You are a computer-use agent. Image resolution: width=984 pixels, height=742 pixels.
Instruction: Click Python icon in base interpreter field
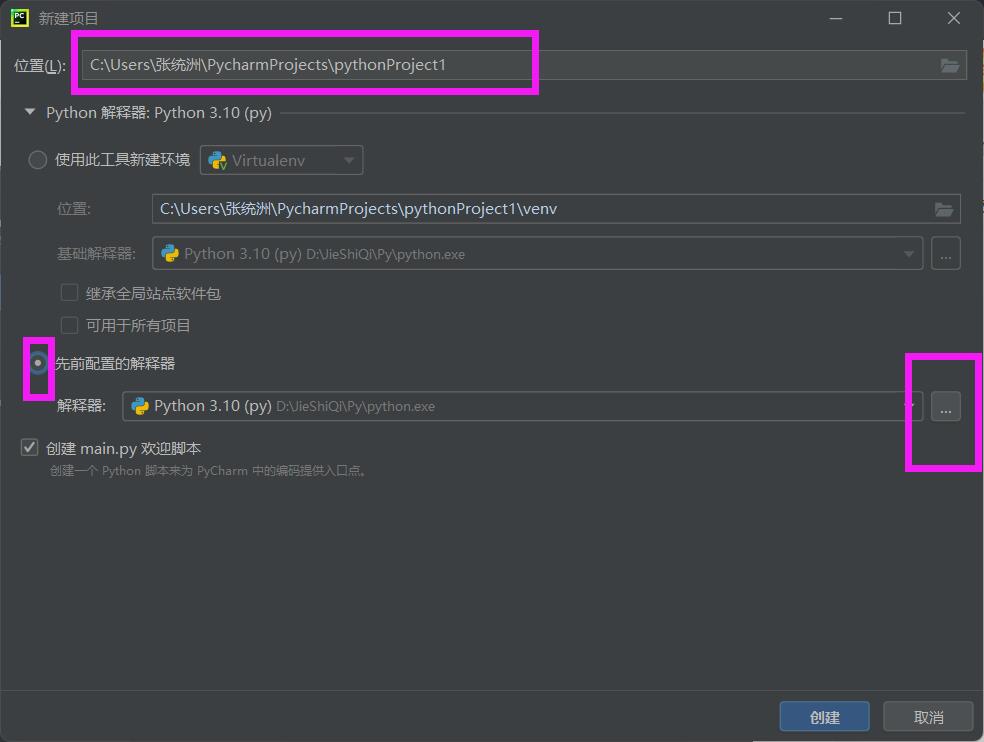[170, 253]
